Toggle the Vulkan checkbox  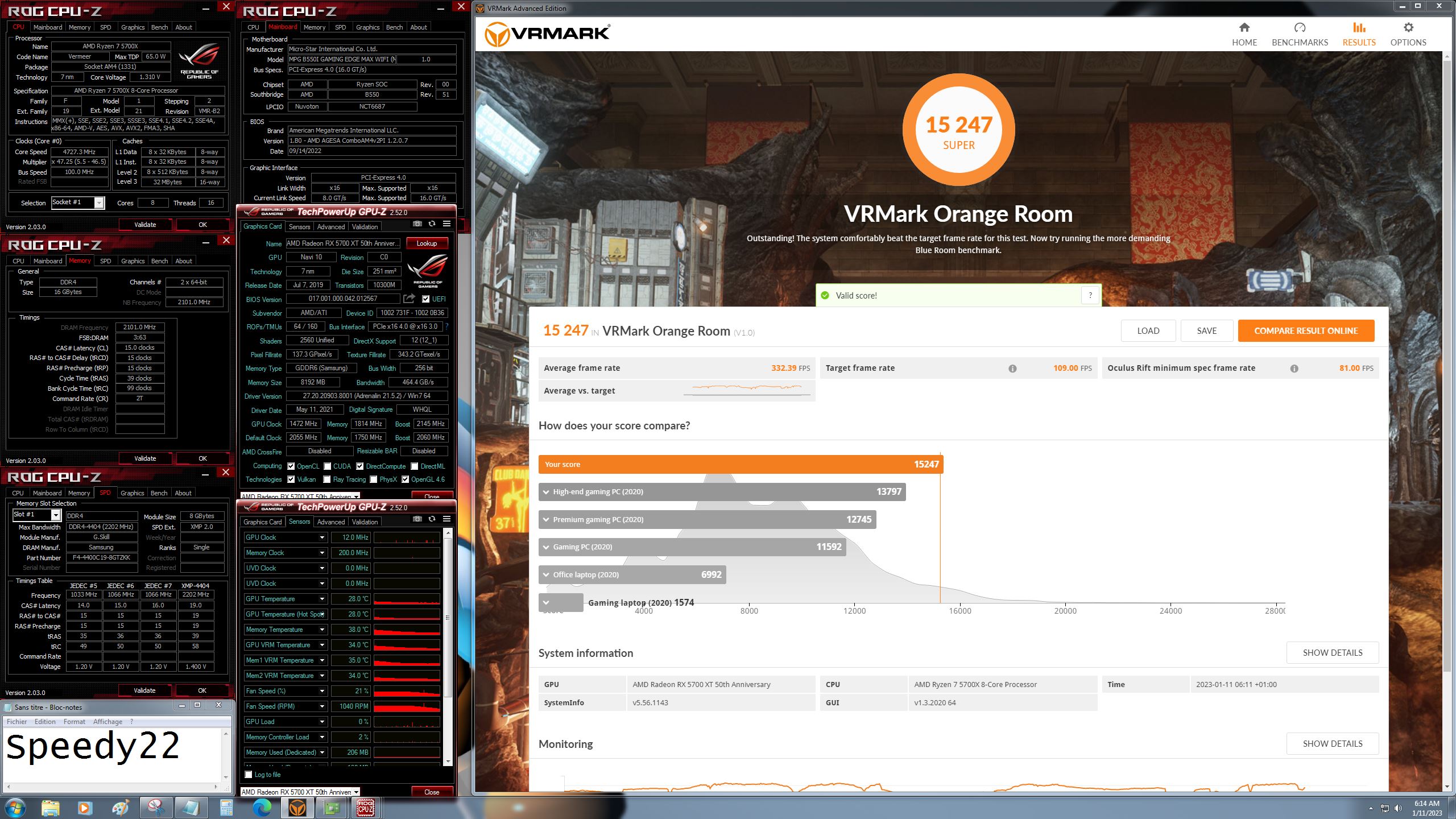point(291,479)
